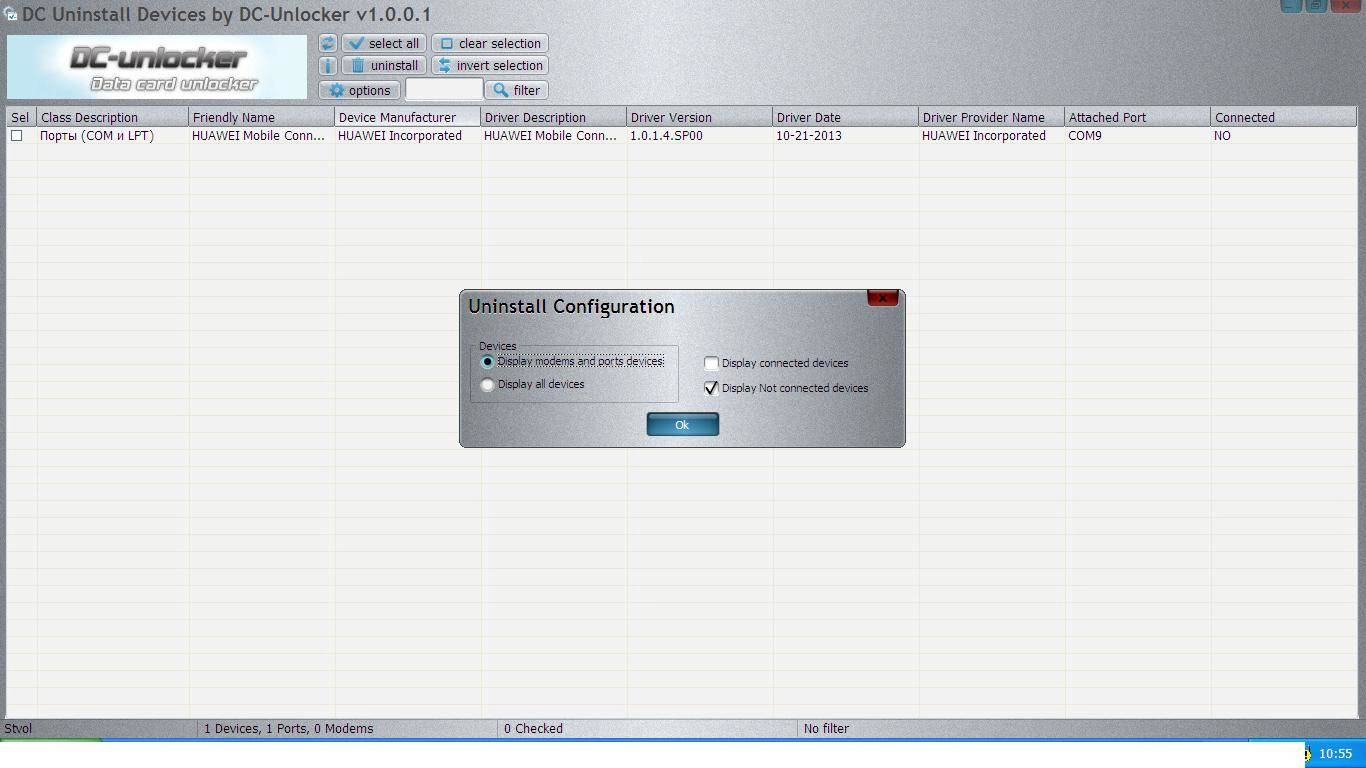Click the HUAWEI Mobile Conn... driver description cell
Viewport: 1366px width, 768px height.
point(554,136)
